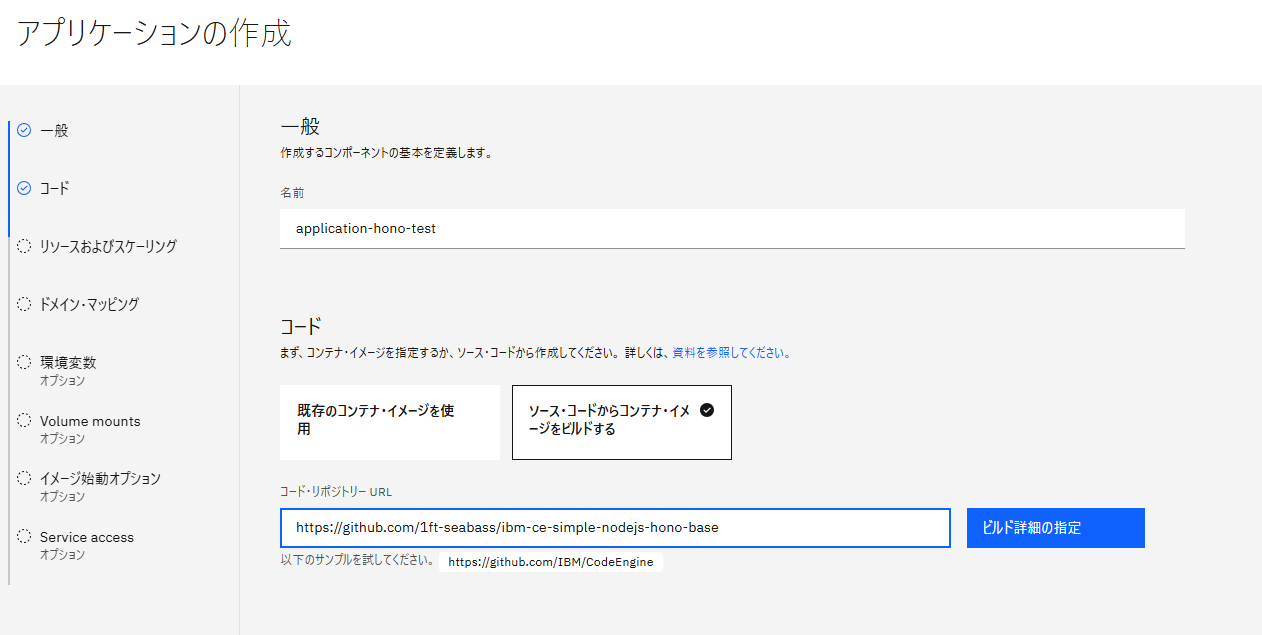Jump to the コード step label
The height and width of the screenshot is (635, 1262).
tap(54, 188)
